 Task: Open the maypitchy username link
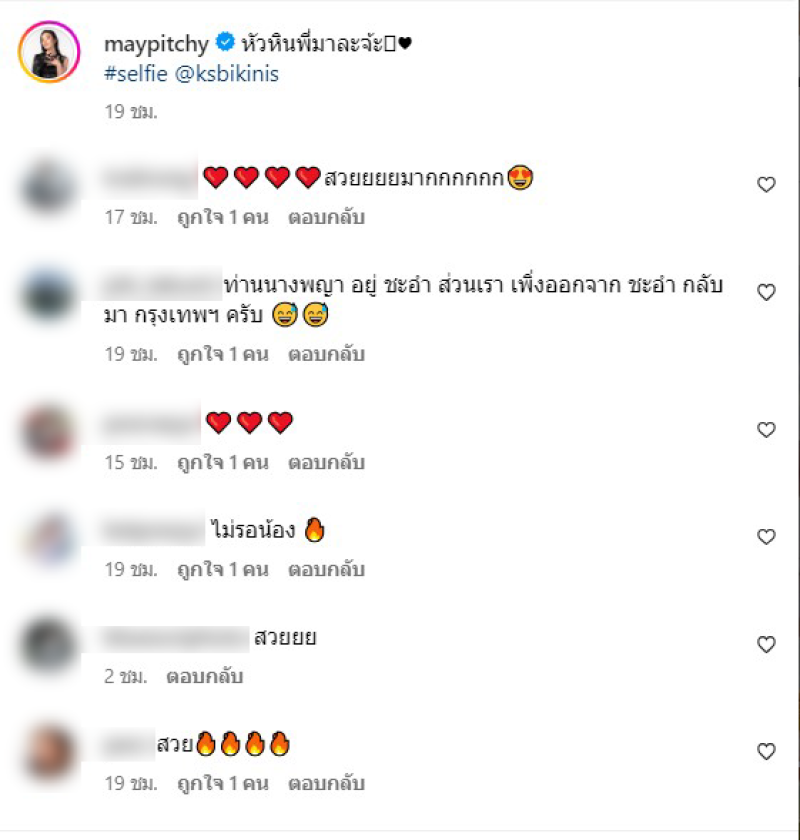[x=156, y=44]
